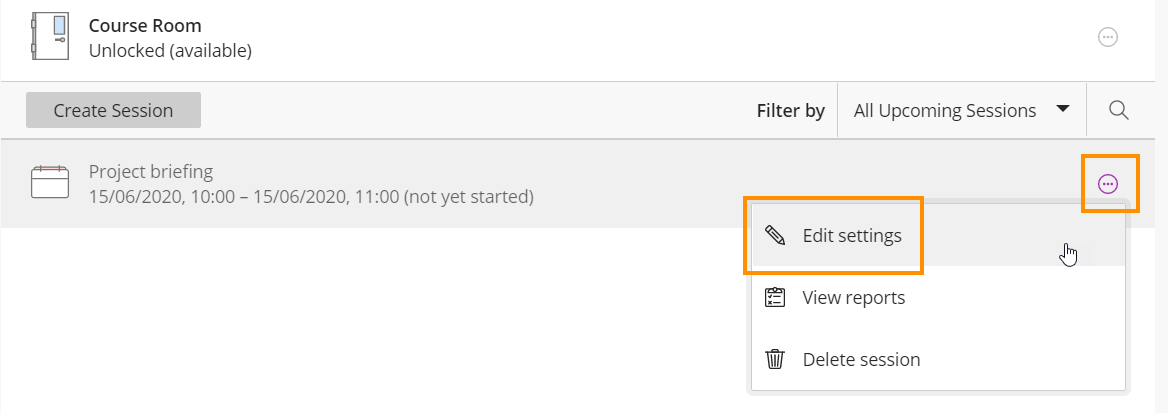The image size is (1168, 413).
Task: Click the filter dropdown arrow
Action: (1063, 110)
